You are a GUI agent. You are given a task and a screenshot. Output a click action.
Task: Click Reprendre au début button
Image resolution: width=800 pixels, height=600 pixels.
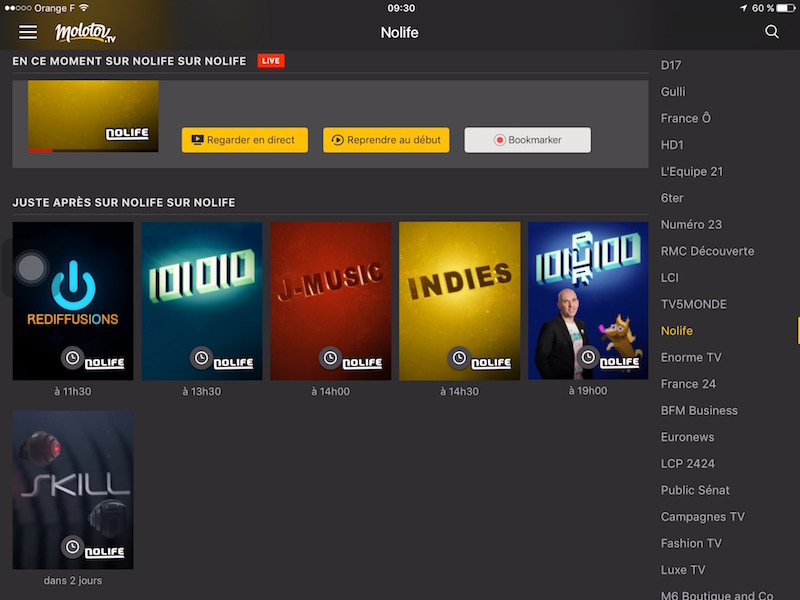click(386, 140)
